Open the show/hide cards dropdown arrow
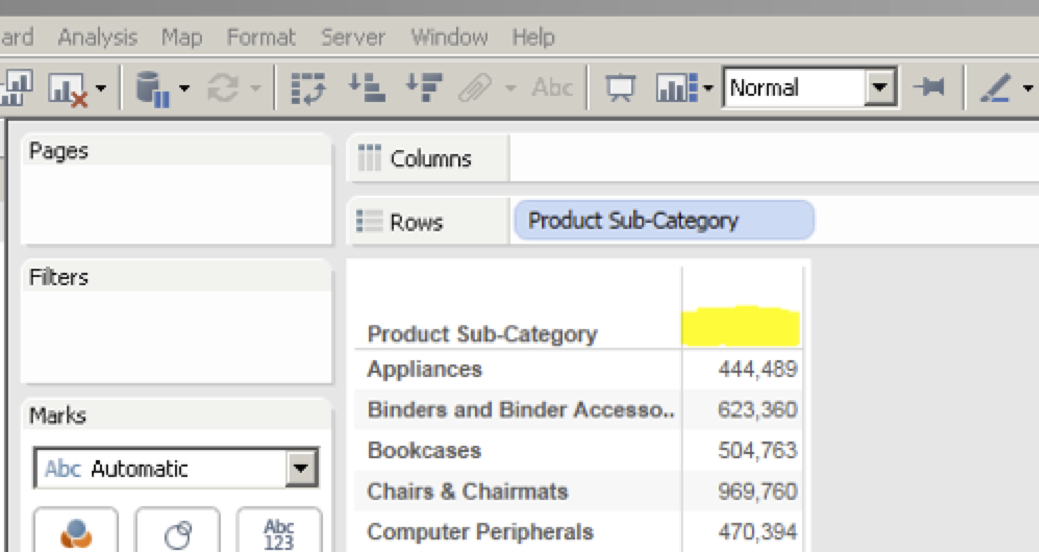 tap(708, 87)
